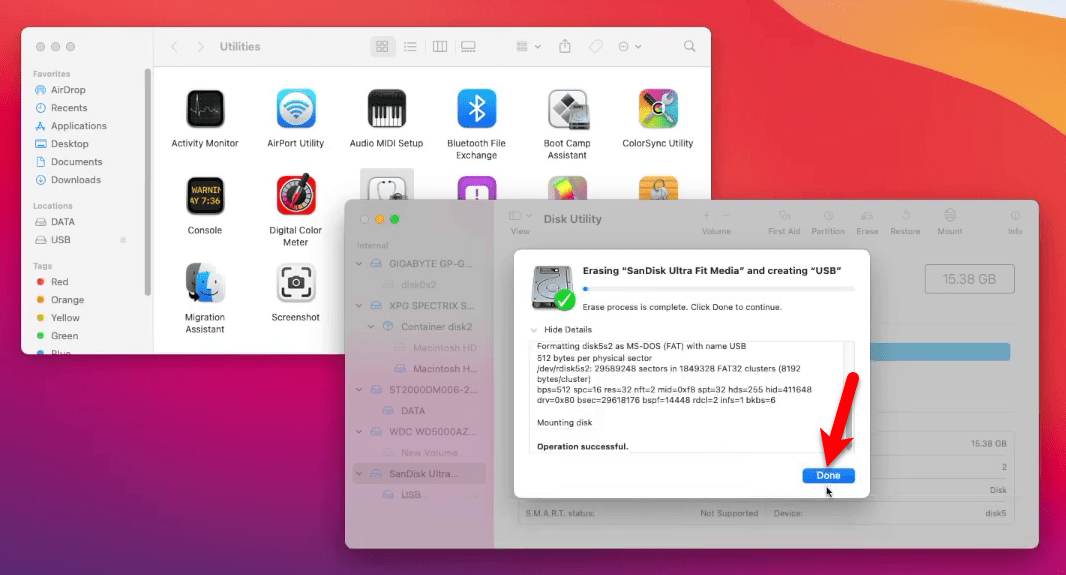Open AirPort Utility app icon
Screen dimensions: 1066x575
click(296, 109)
